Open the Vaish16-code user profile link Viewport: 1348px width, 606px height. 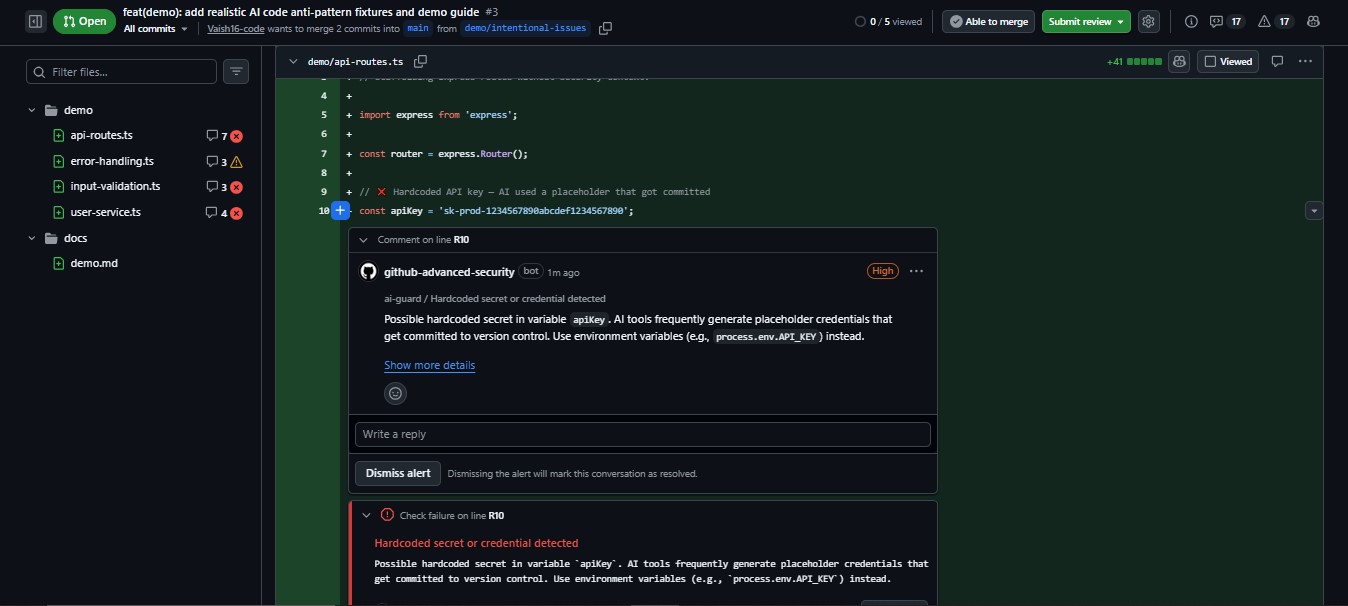[235, 29]
